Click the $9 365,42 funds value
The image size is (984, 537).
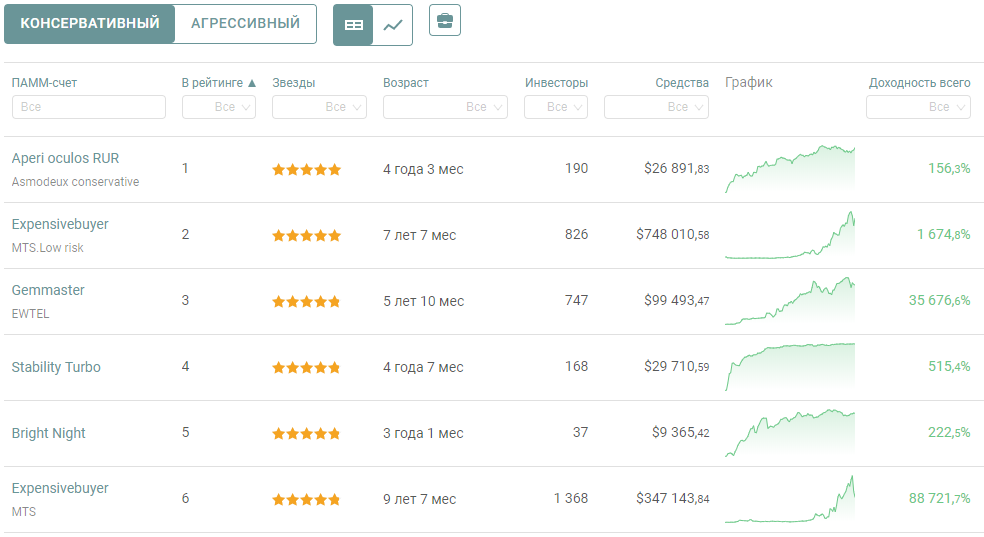tap(681, 432)
